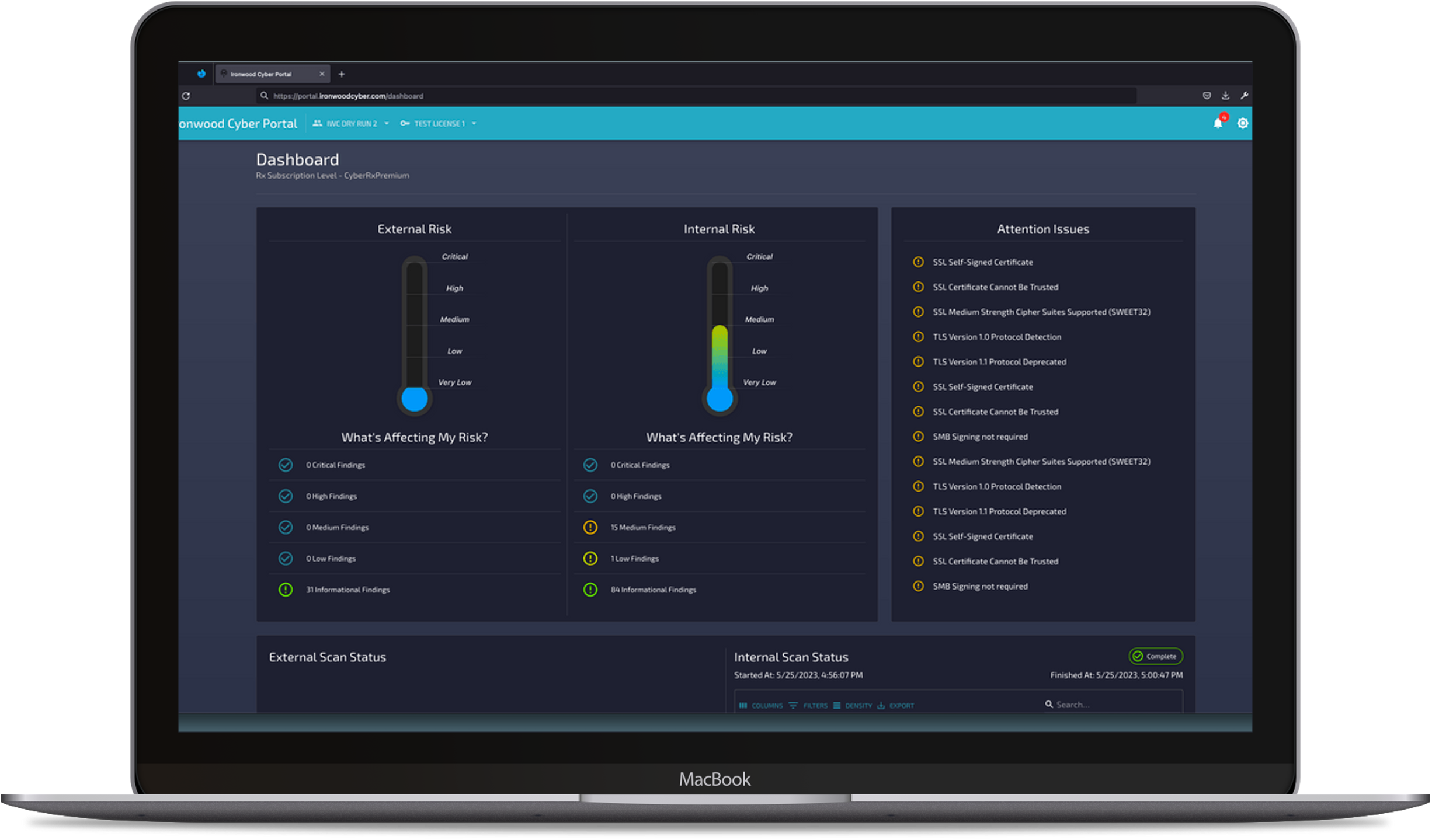This screenshot has height=840, width=1432.
Task: Open the settings gear in portal header
Action: pyautogui.click(x=1243, y=123)
